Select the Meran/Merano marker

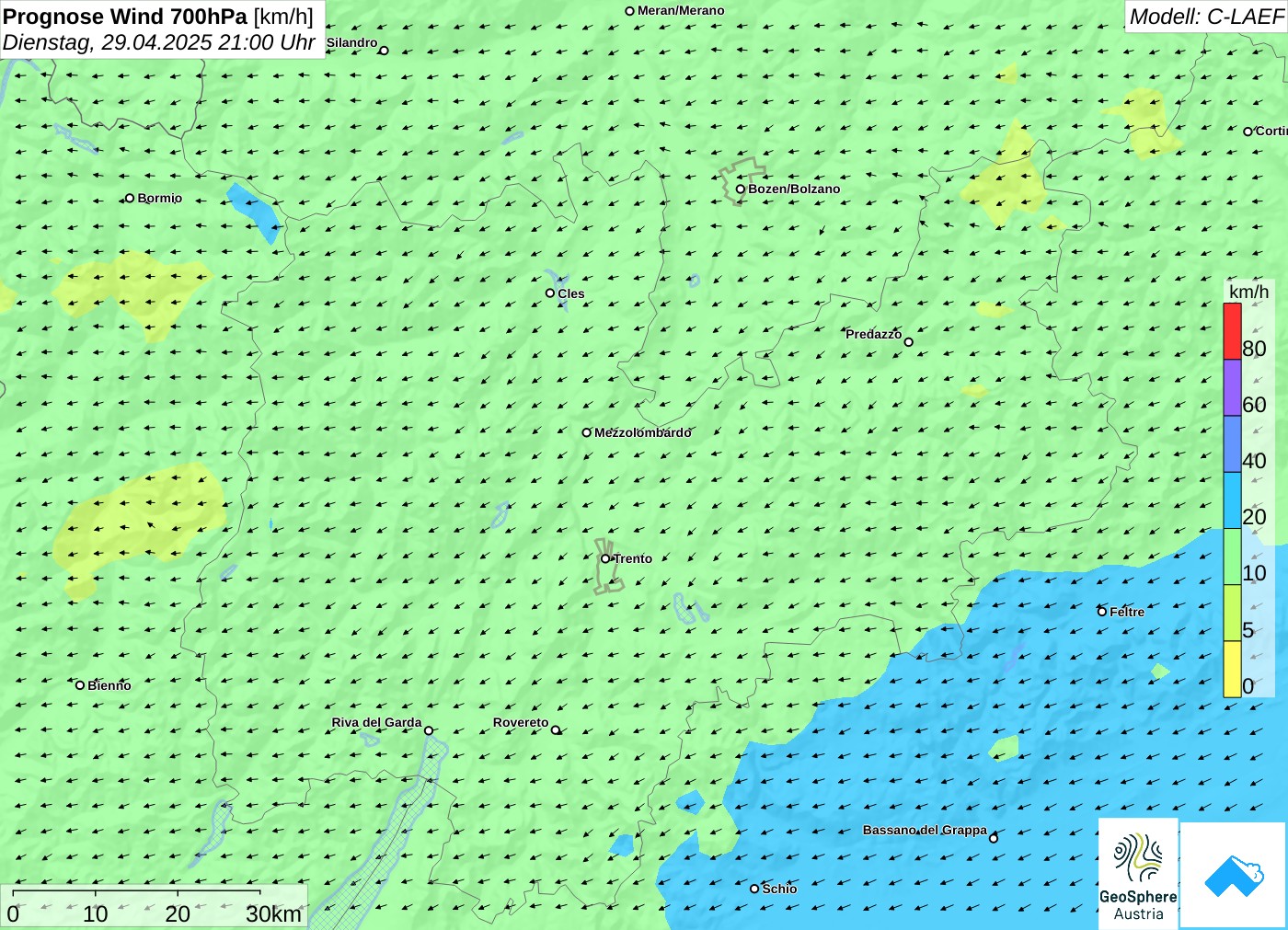tap(630, 11)
